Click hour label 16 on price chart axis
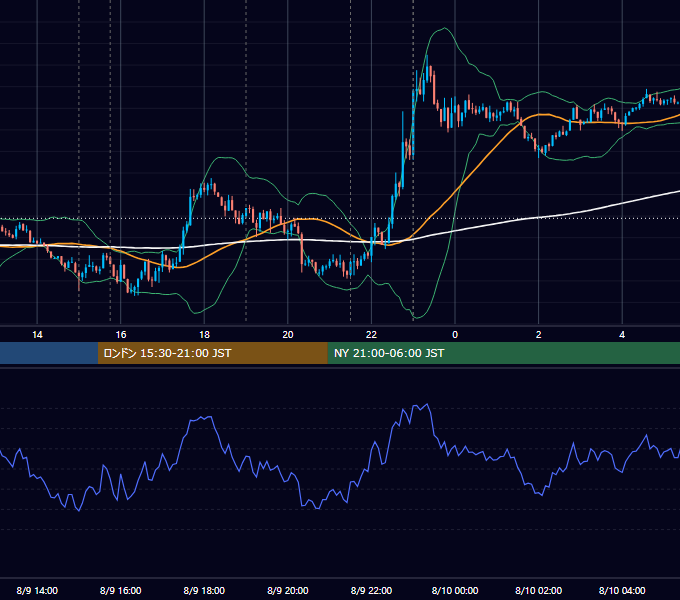This screenshot has width=680, height=600. click(121, 335)
